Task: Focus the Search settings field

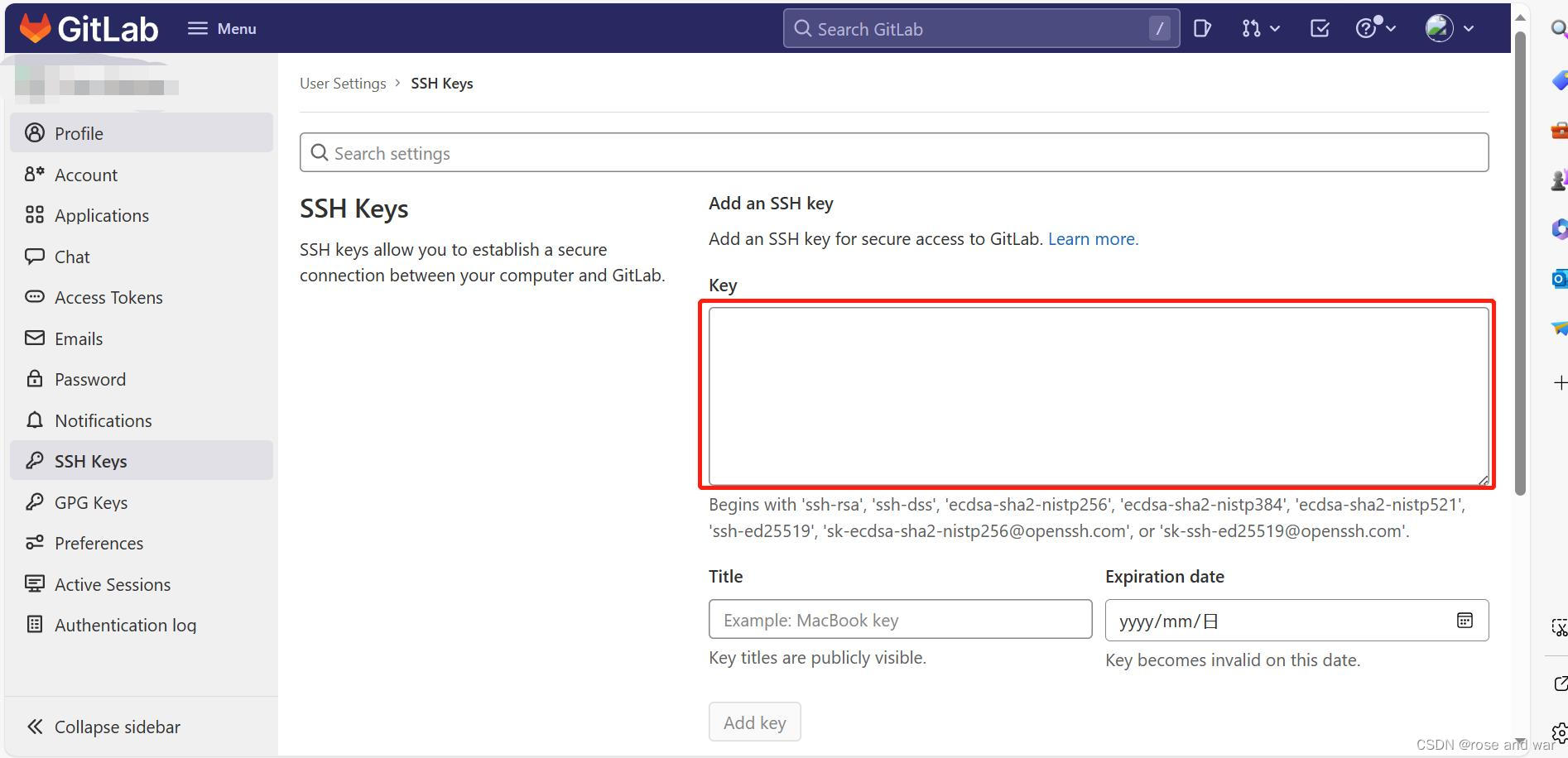Action: click(x=894, y=152)
